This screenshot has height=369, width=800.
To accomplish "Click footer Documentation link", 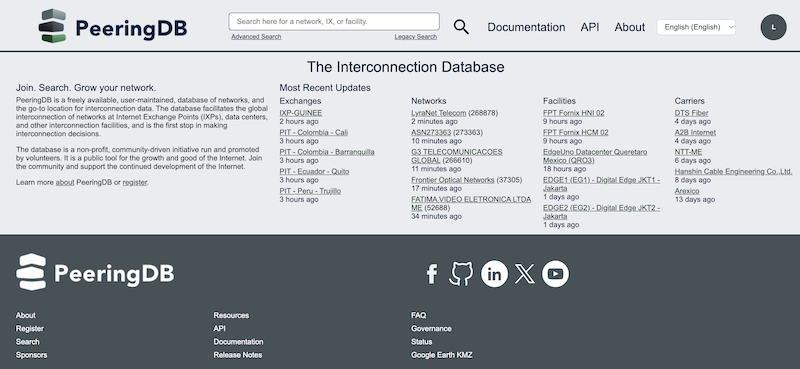I will [238, 342].
